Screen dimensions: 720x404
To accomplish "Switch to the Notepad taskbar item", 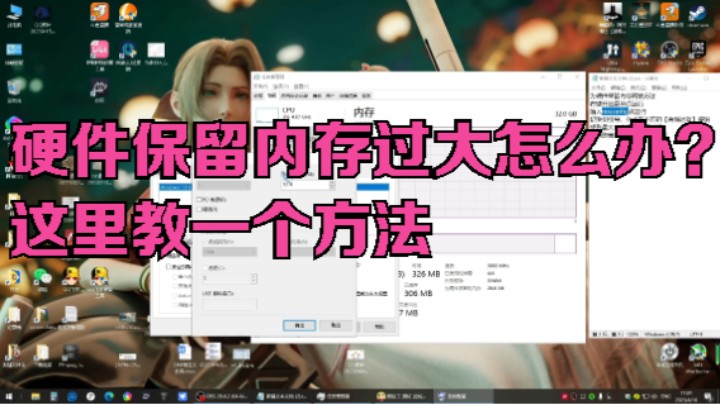I will [282, 396].
